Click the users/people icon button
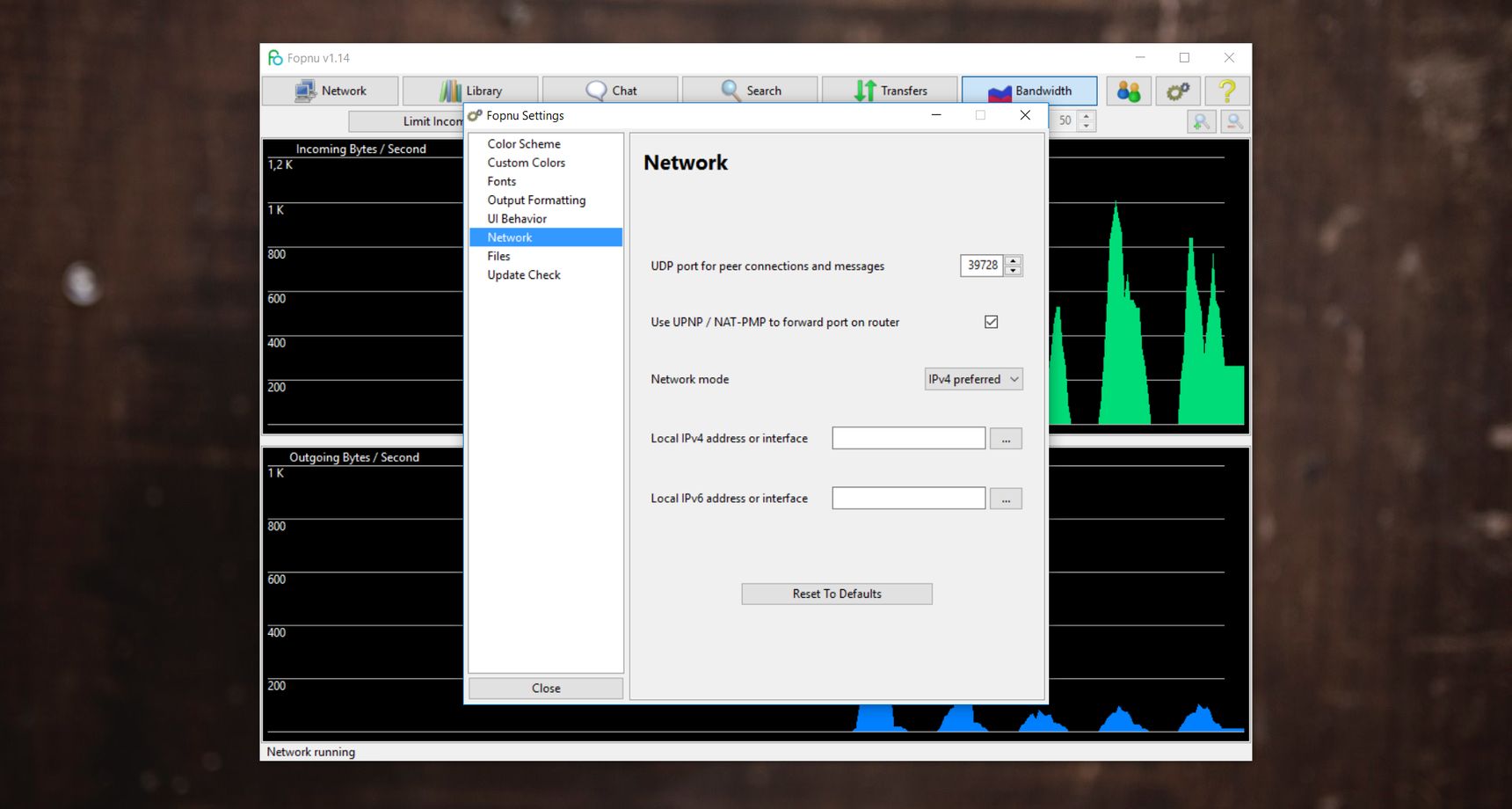1512x809 pixels. (1129, 91)
